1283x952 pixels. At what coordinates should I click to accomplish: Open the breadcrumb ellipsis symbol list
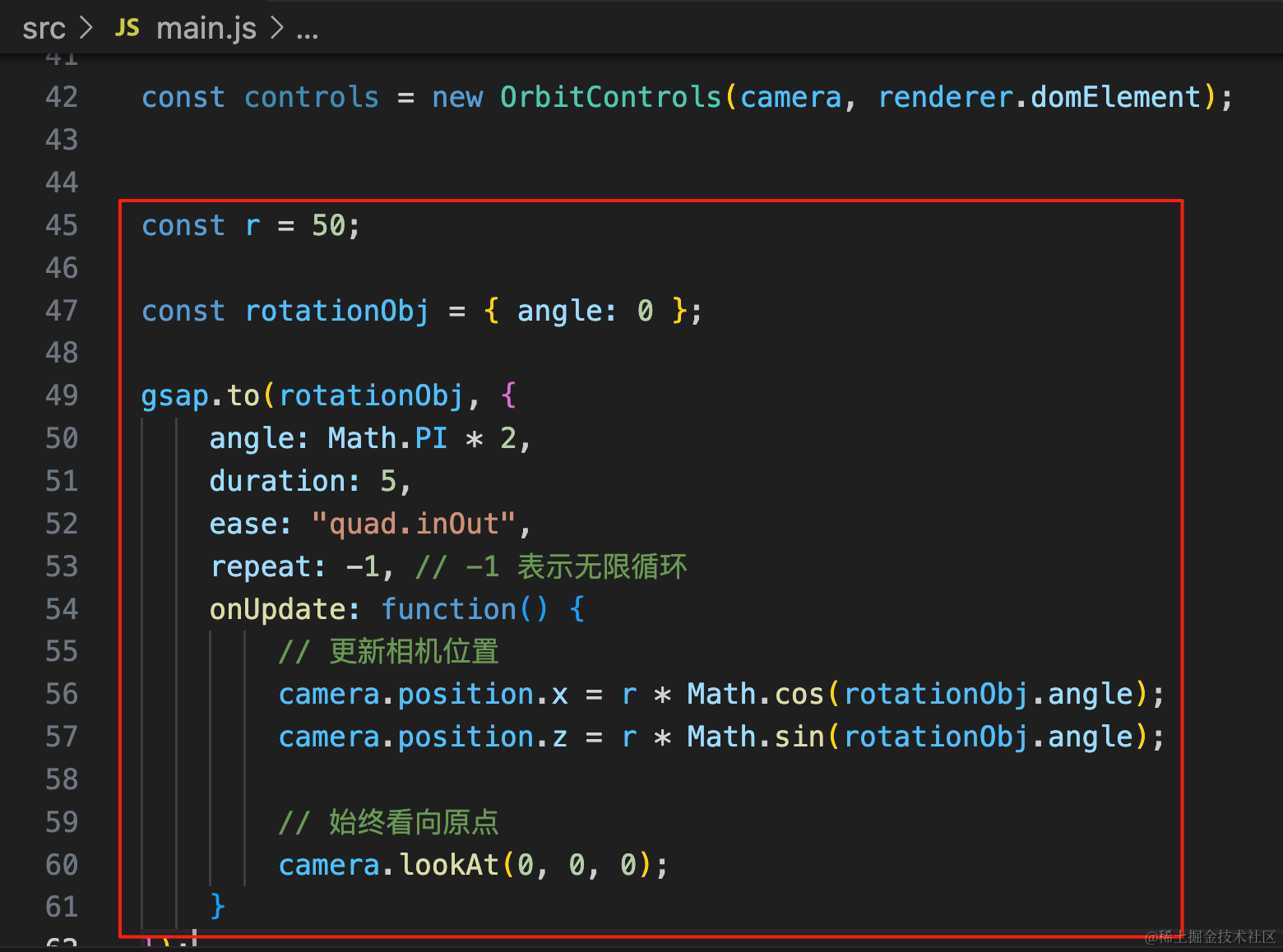click(308, 33)
